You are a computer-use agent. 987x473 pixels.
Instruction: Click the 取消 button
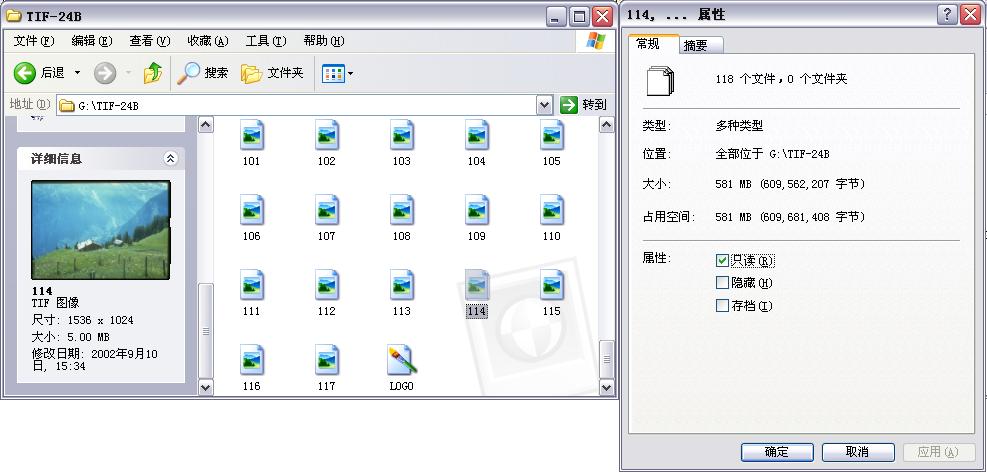click(858, 452)
